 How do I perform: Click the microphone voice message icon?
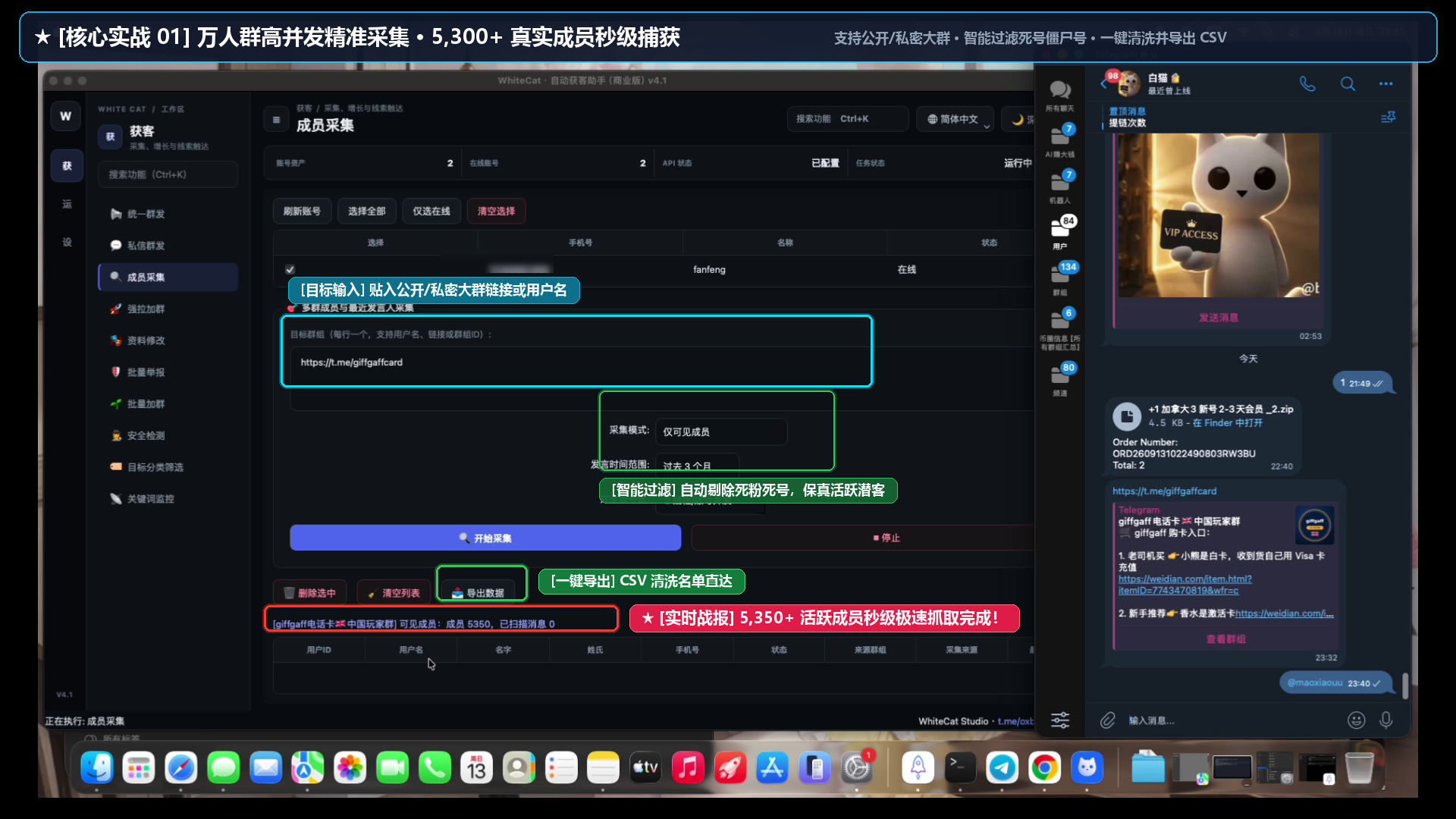(1386, 720)
